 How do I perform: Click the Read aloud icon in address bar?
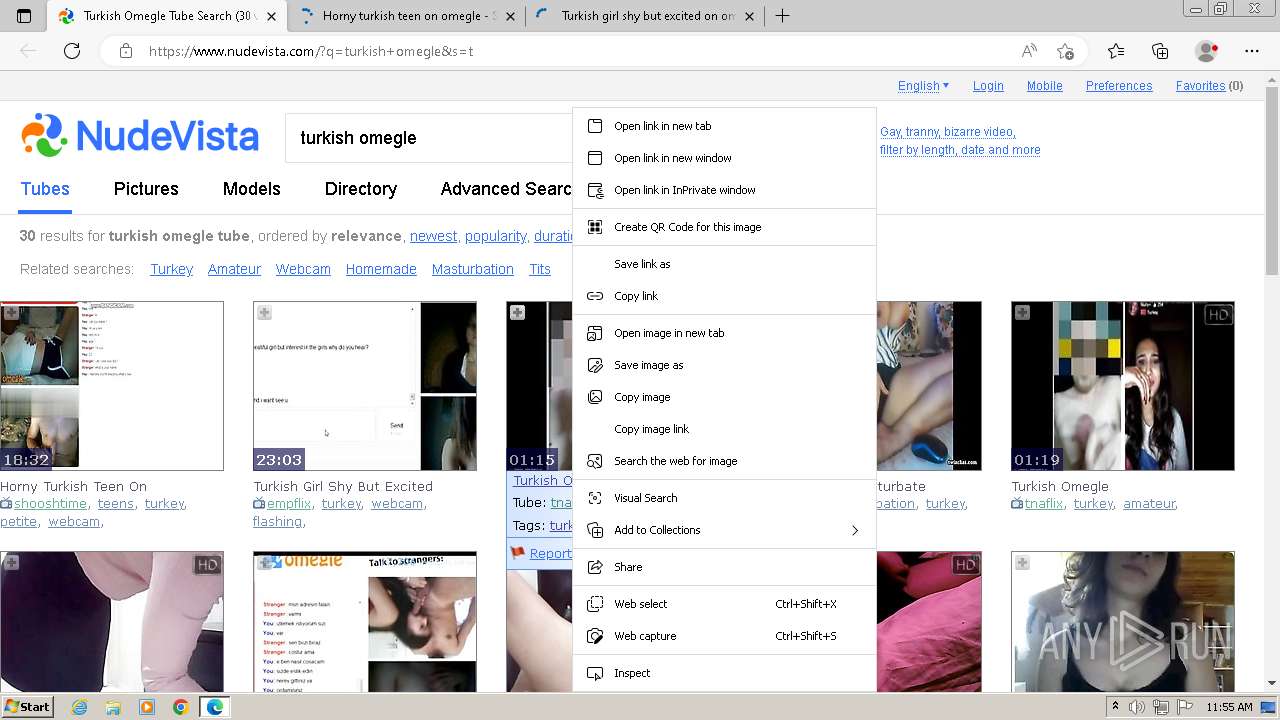click(1029, 51)
